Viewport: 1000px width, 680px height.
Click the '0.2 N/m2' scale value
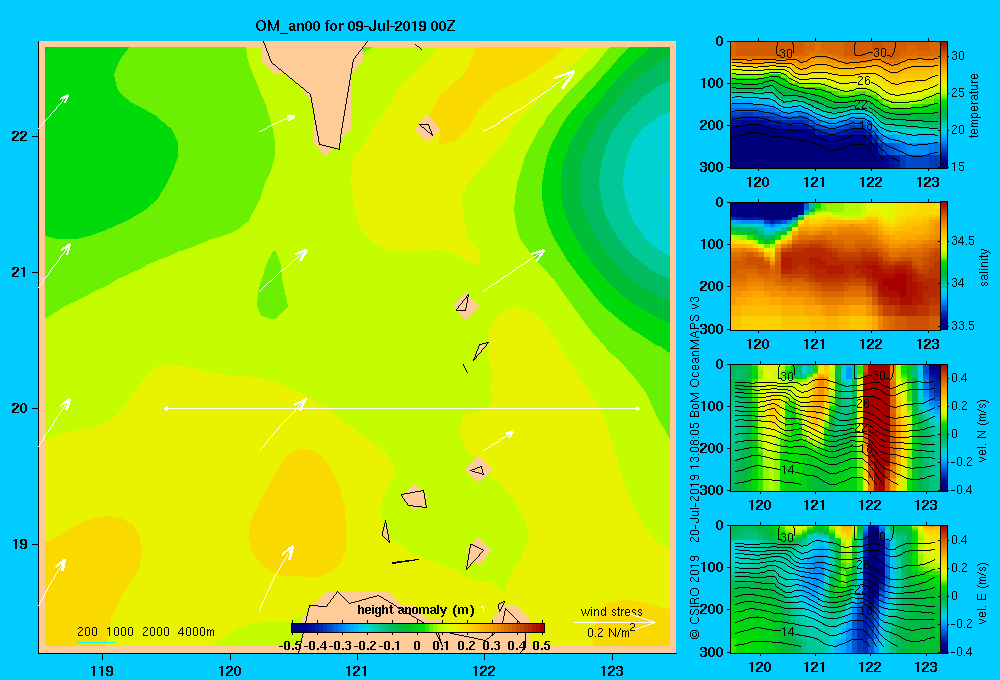click(611, 632)
